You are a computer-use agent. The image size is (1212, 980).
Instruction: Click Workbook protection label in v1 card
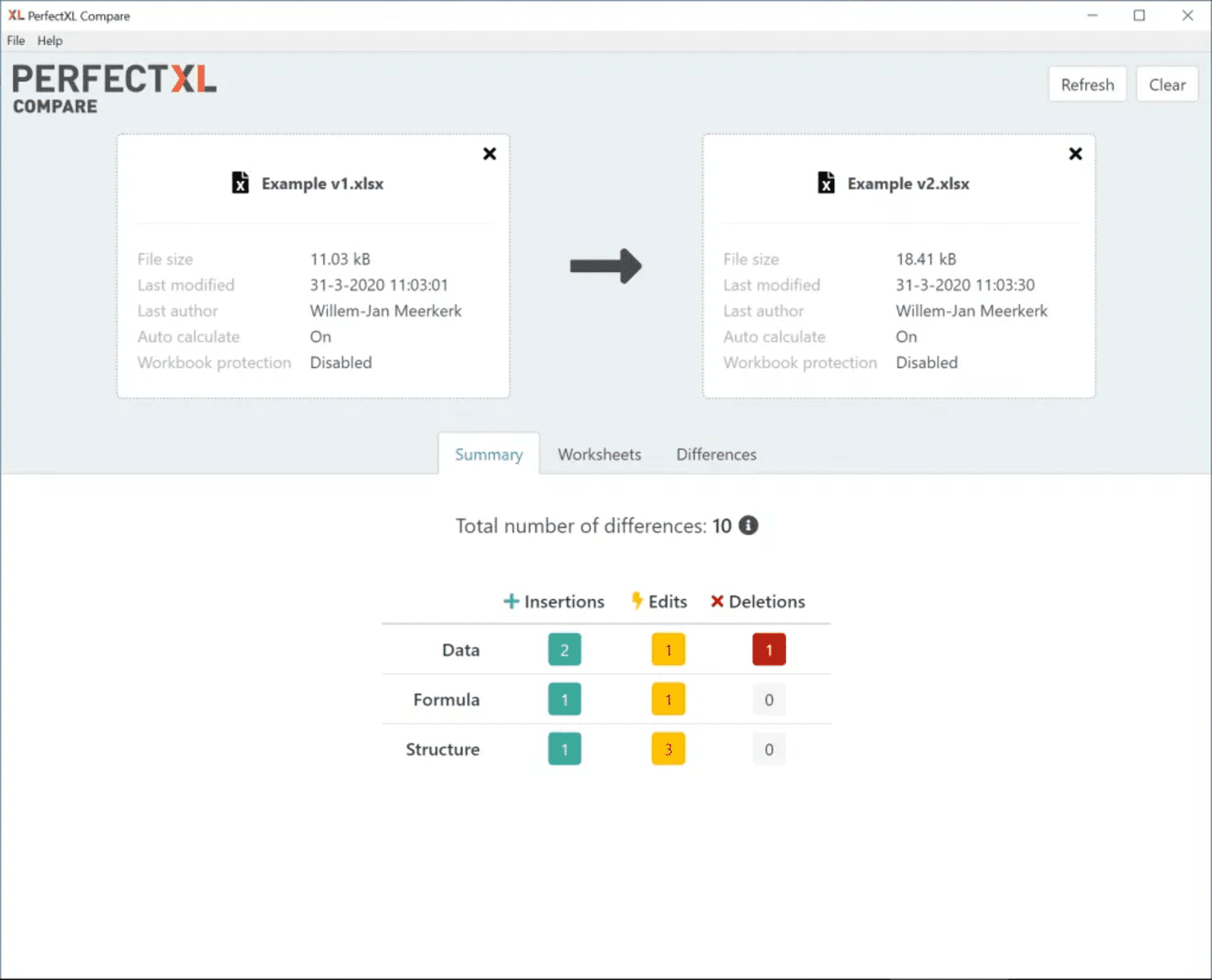(x=215, y=362)
